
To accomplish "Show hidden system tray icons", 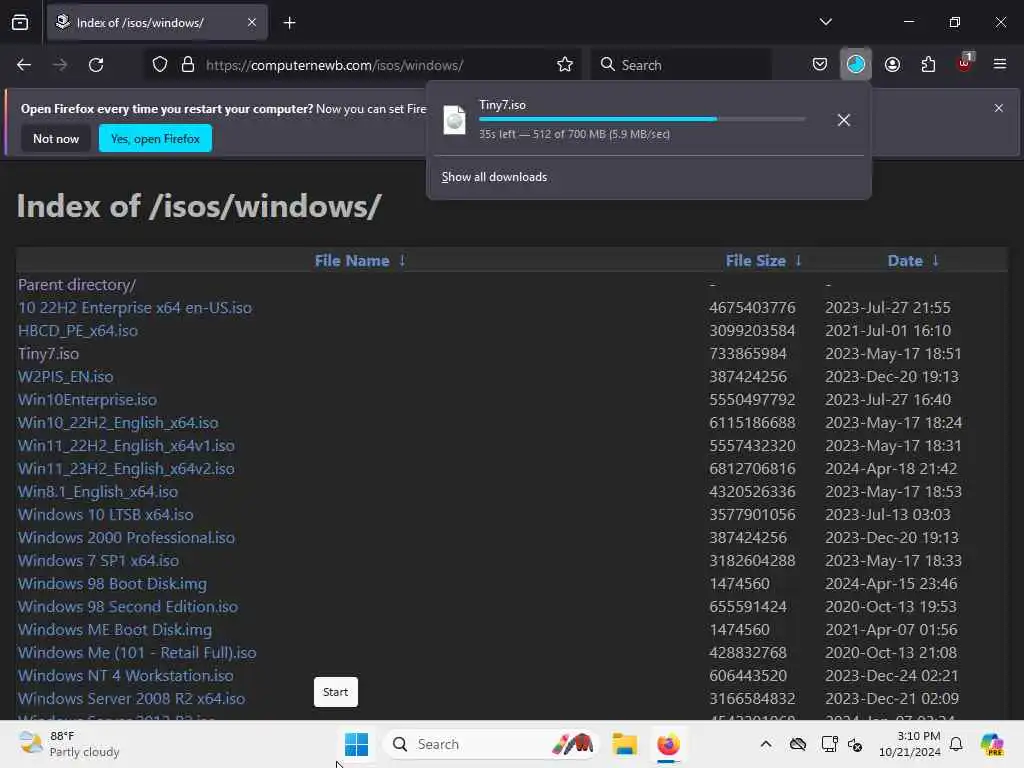I will [765, 744].
